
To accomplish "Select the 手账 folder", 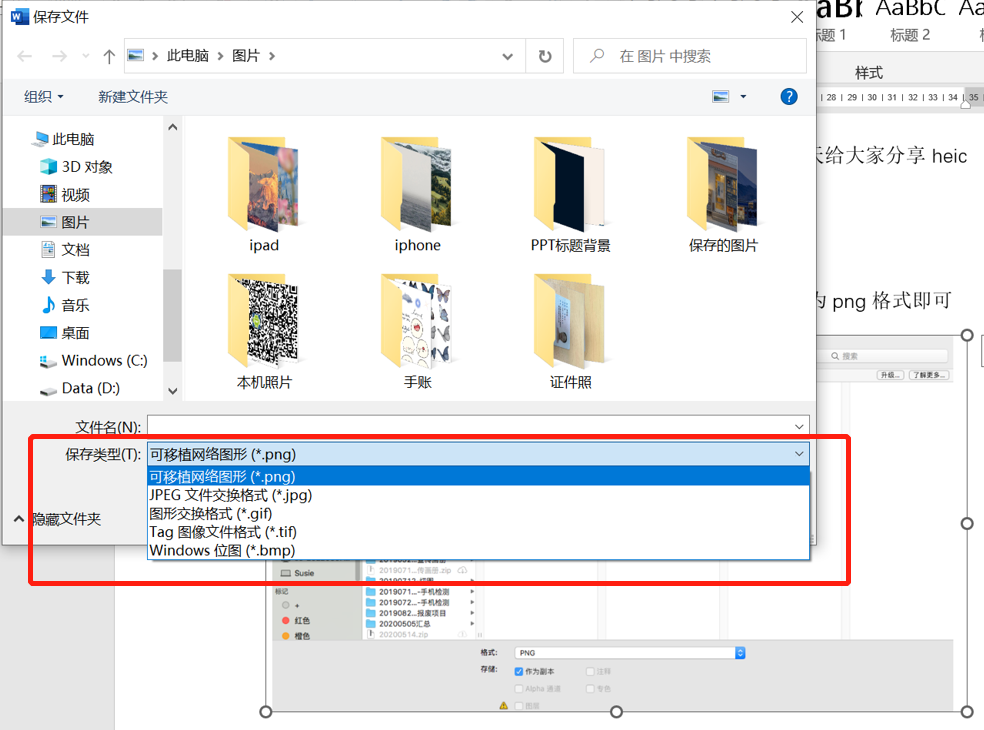I will point(417,332).
